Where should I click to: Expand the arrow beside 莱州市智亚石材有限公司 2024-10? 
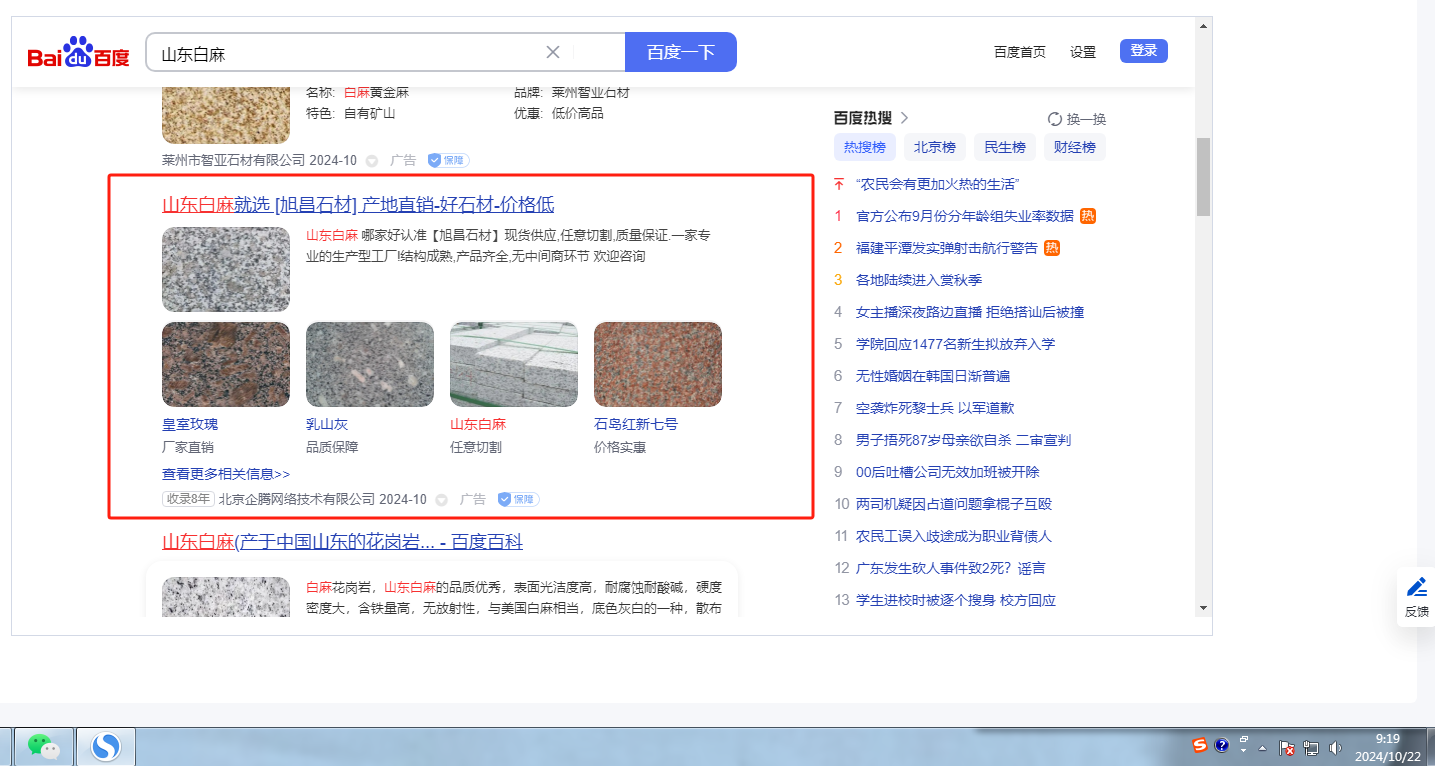[372, 160]
